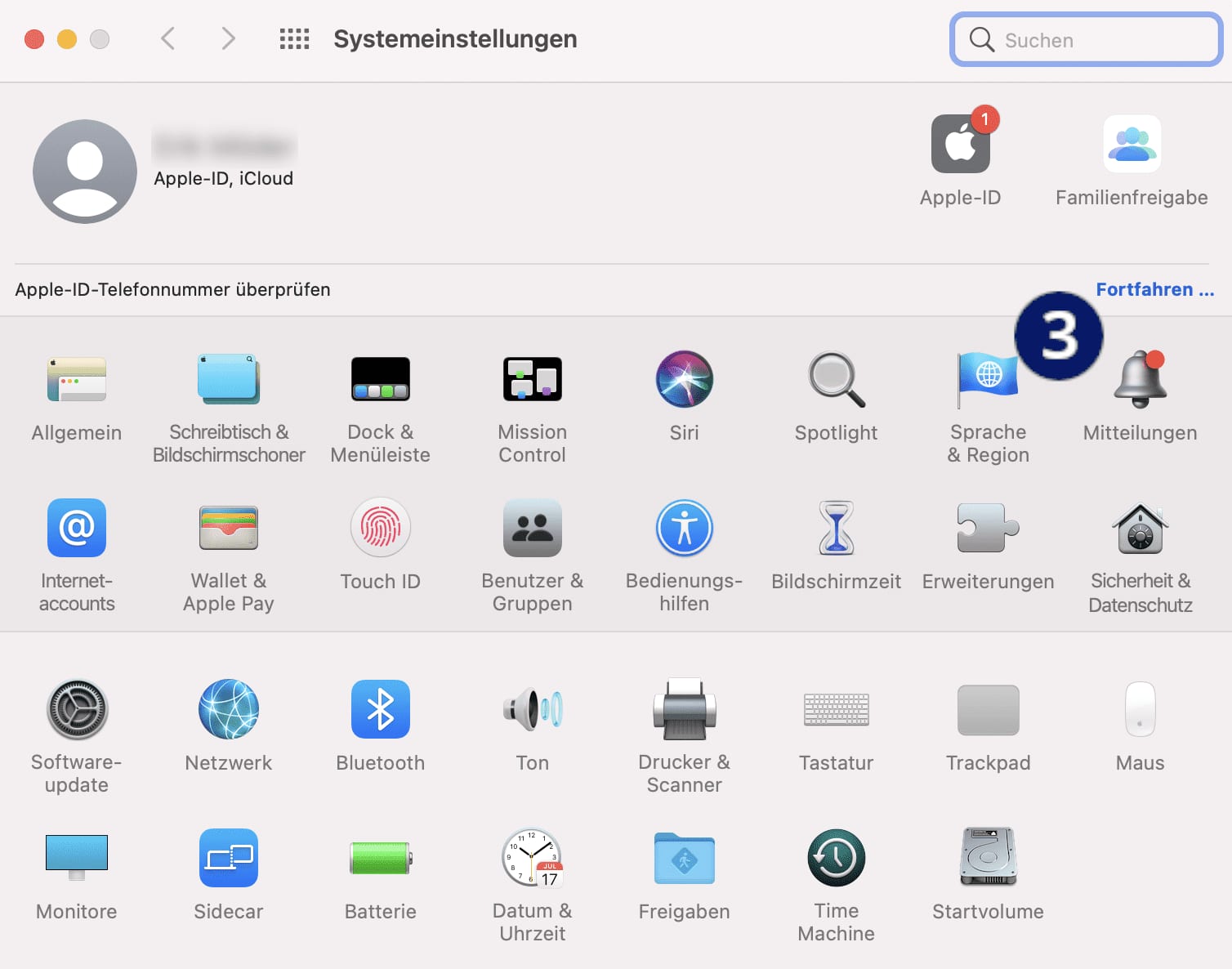1232x969 pixels.
Task: Click the user profile avatar
Action: [85, 172]
